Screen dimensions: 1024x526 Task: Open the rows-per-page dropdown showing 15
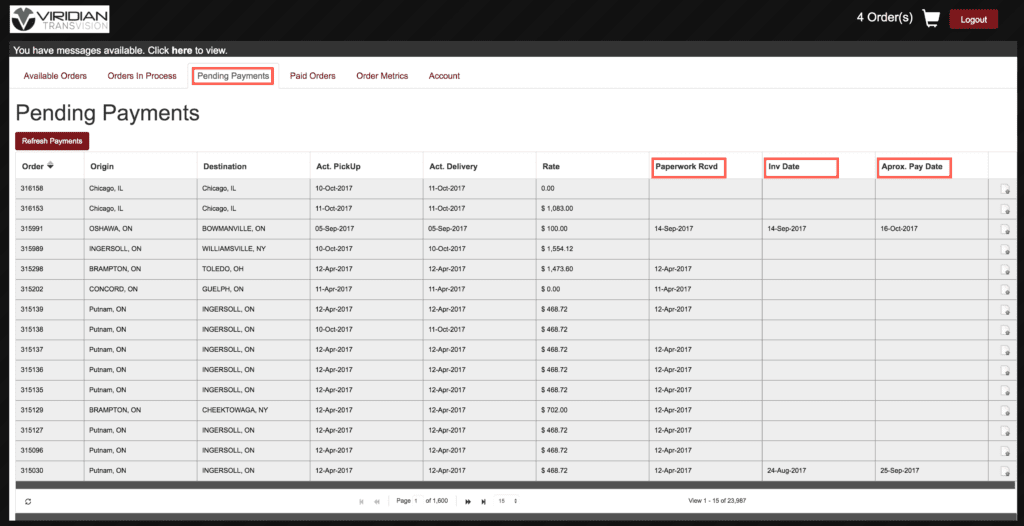(507, 501)
